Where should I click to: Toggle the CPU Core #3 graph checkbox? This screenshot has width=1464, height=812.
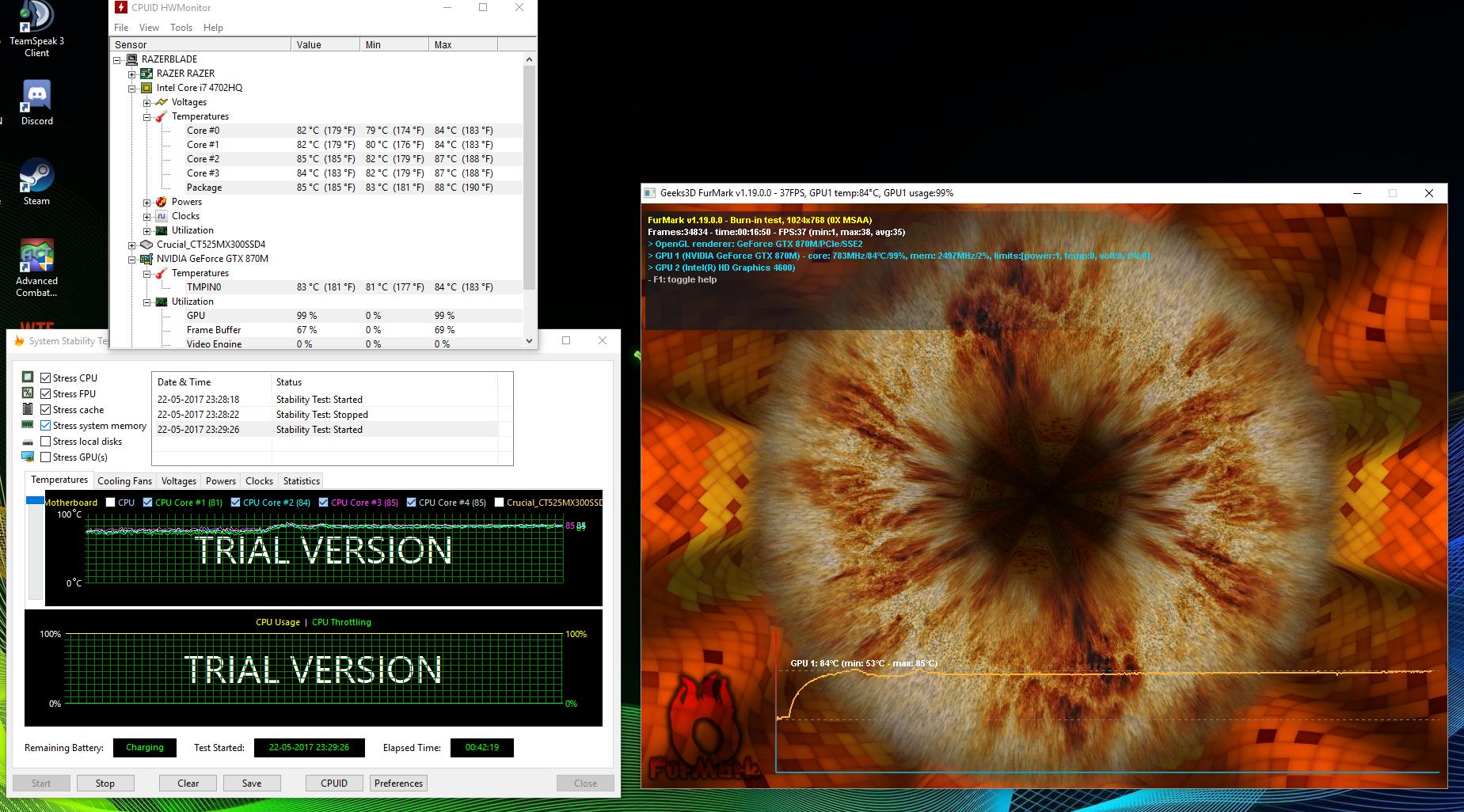323,503
